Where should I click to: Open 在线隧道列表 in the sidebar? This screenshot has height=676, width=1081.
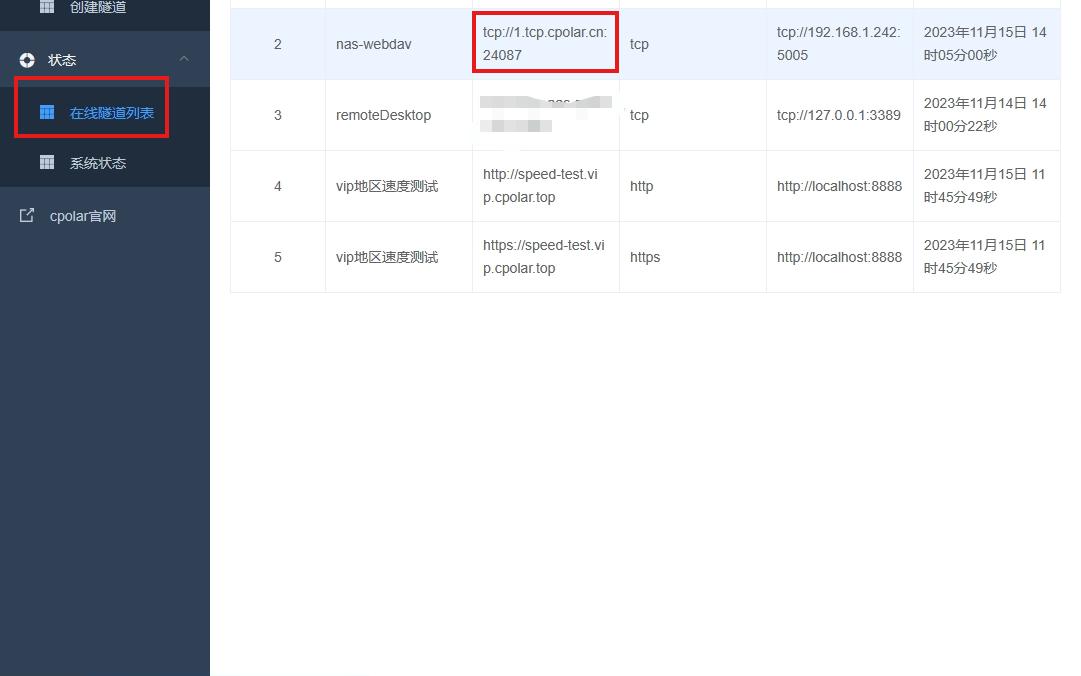112,113
